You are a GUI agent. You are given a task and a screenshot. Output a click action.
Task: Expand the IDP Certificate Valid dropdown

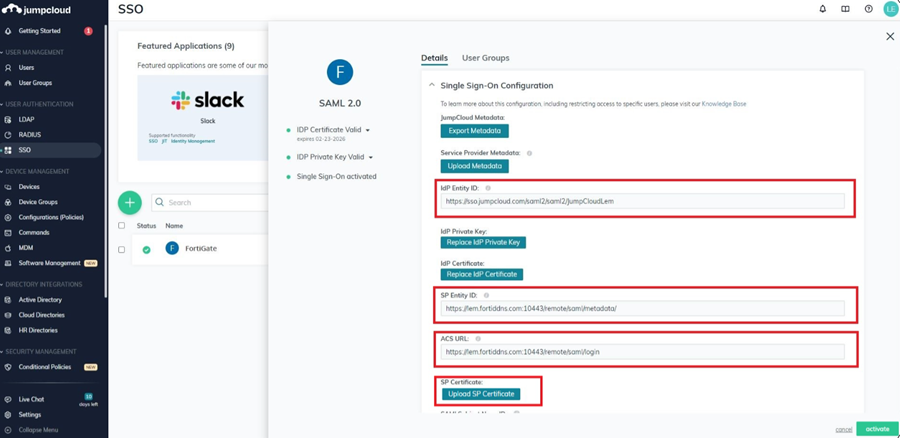(368, 130)
